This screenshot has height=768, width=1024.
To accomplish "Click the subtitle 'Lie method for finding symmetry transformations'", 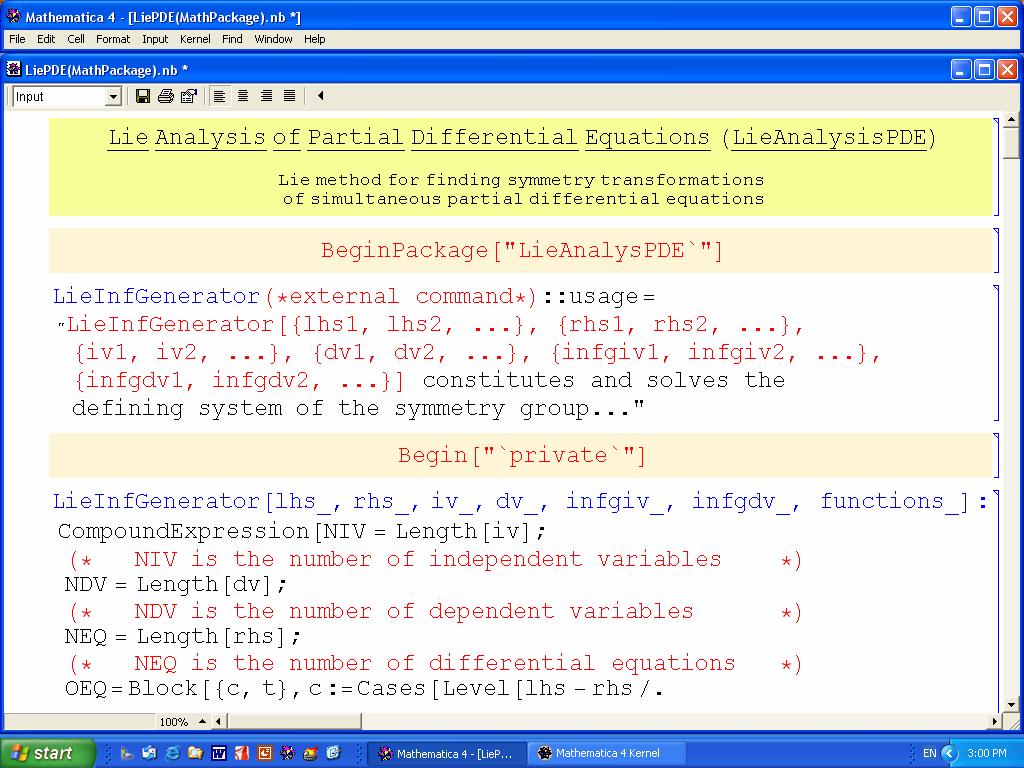I will [520, 180].
